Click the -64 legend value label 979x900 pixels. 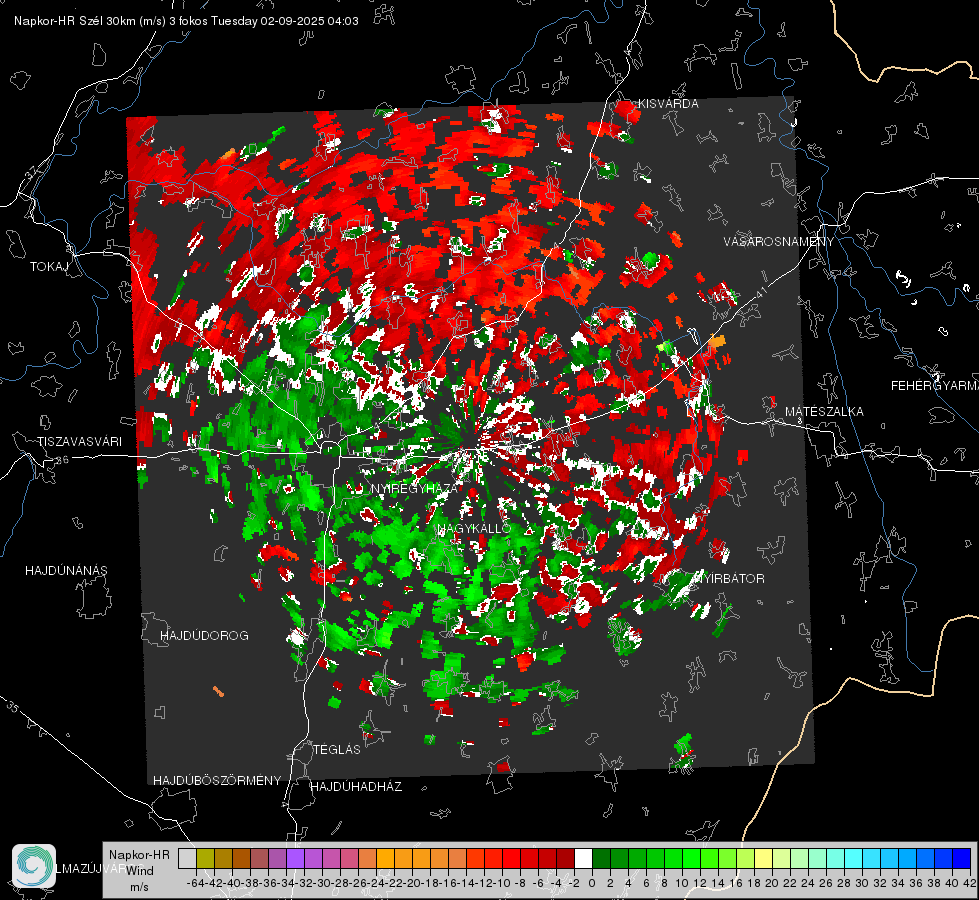196,883
